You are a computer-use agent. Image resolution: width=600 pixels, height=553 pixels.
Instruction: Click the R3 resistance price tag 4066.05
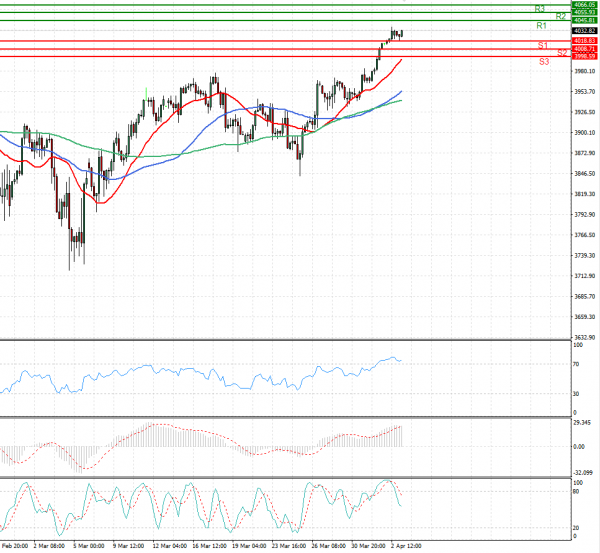584,5
